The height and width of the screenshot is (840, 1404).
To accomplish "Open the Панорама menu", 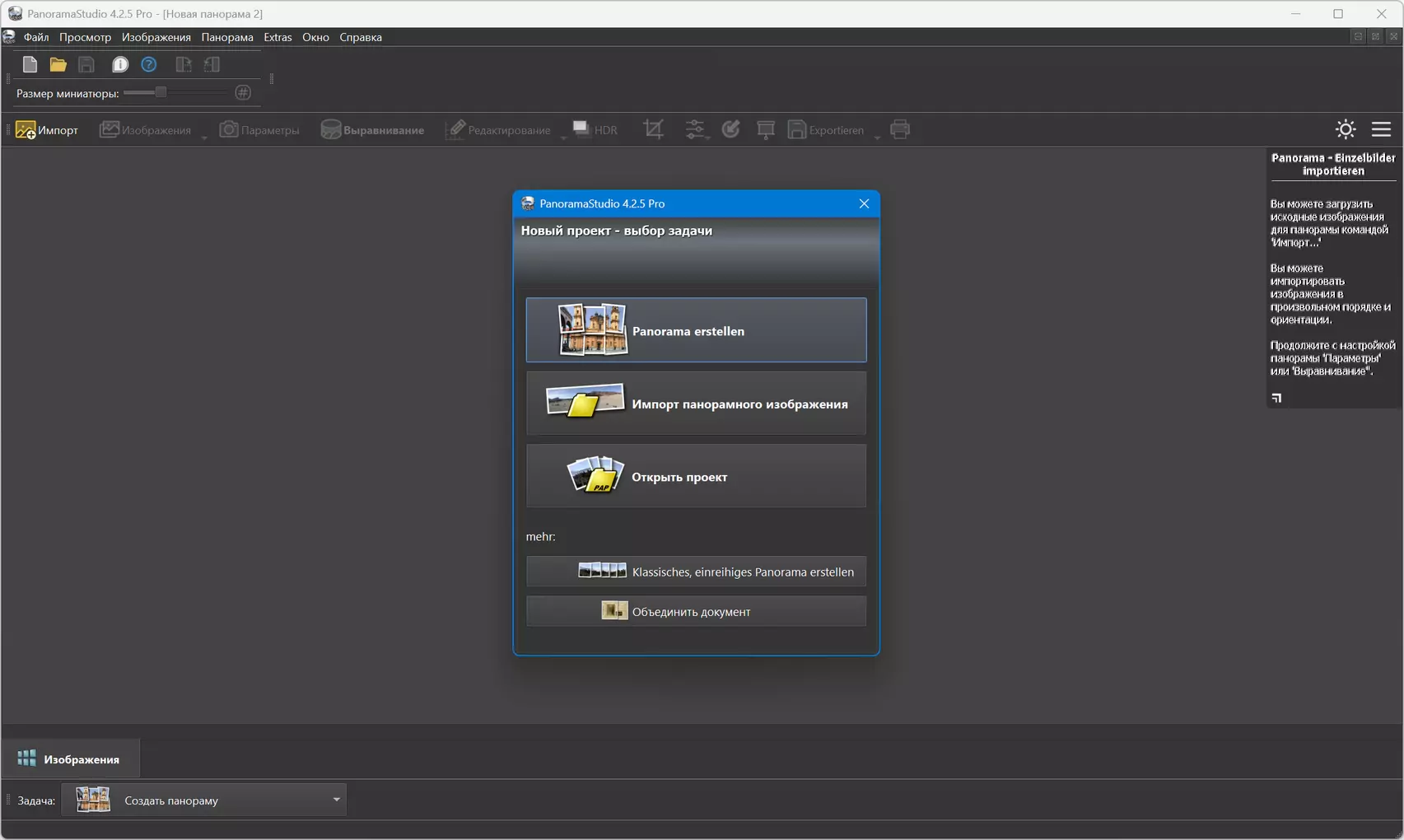I will (x=227, y=37).
